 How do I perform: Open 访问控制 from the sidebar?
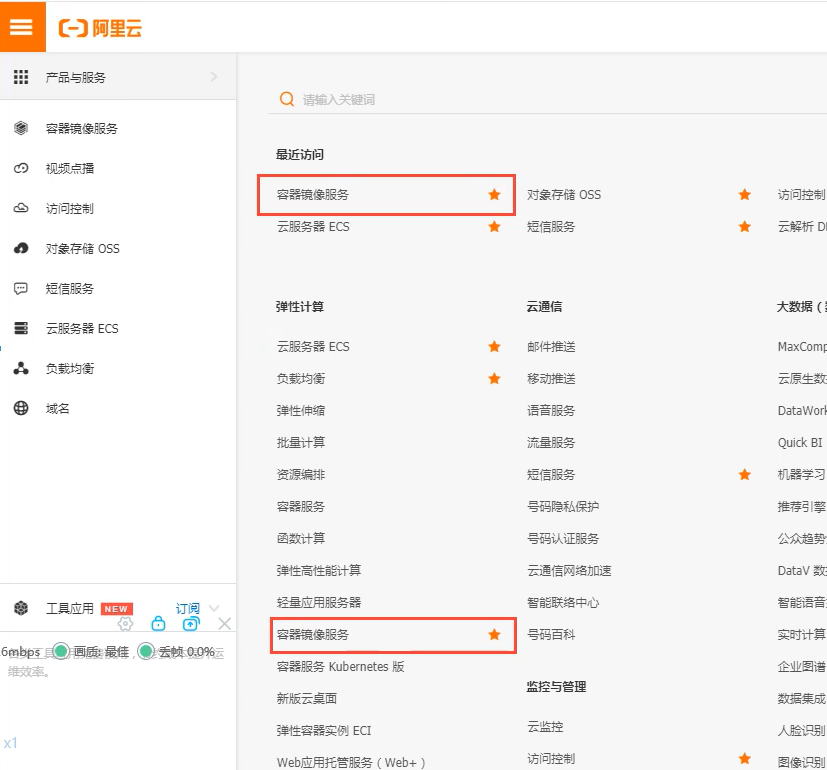click(x=70, y=208)
